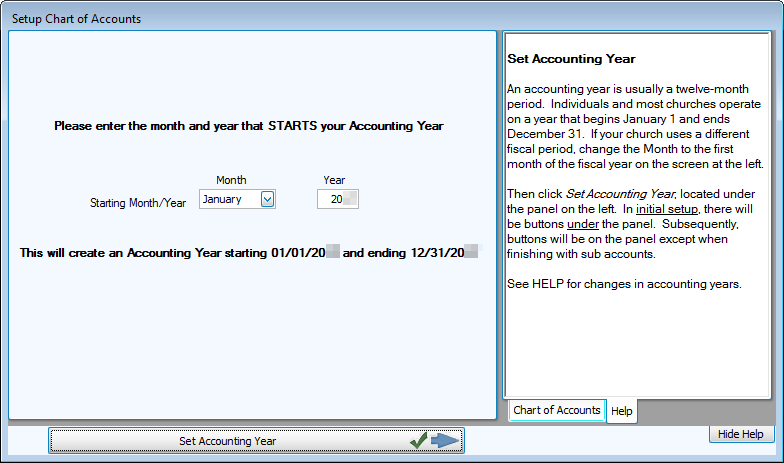Click the "See HELP for changes" line
The height and width of the screenshot is (463, 784).
pos(624,284)
